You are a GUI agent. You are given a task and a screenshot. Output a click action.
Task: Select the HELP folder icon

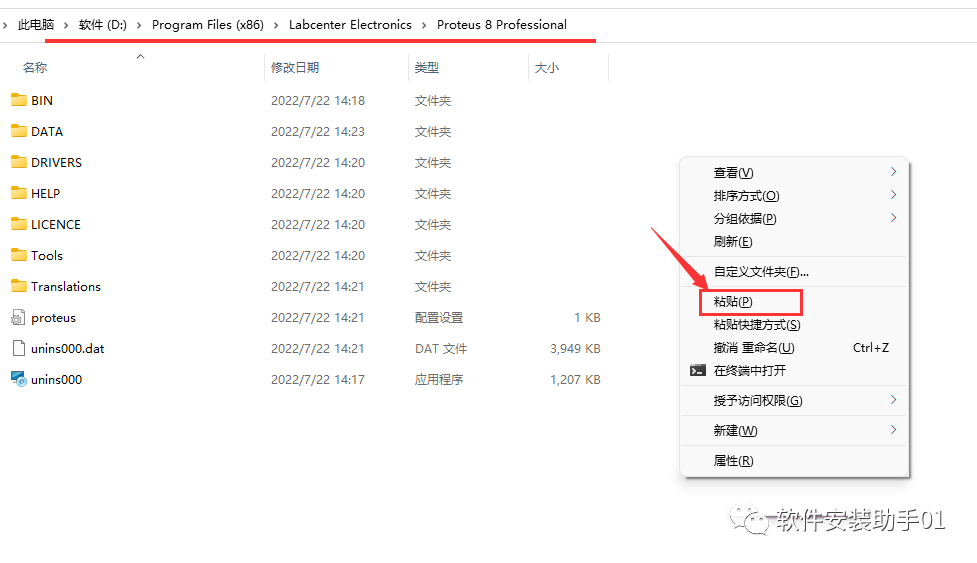pos(19,193)
